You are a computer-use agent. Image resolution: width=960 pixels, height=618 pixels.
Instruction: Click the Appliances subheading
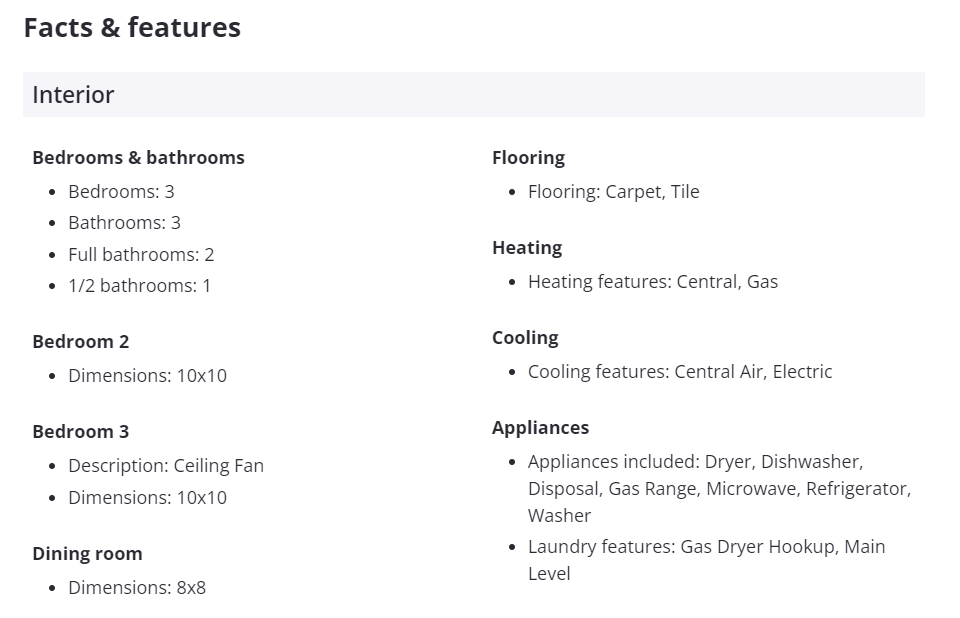(540, 428)
